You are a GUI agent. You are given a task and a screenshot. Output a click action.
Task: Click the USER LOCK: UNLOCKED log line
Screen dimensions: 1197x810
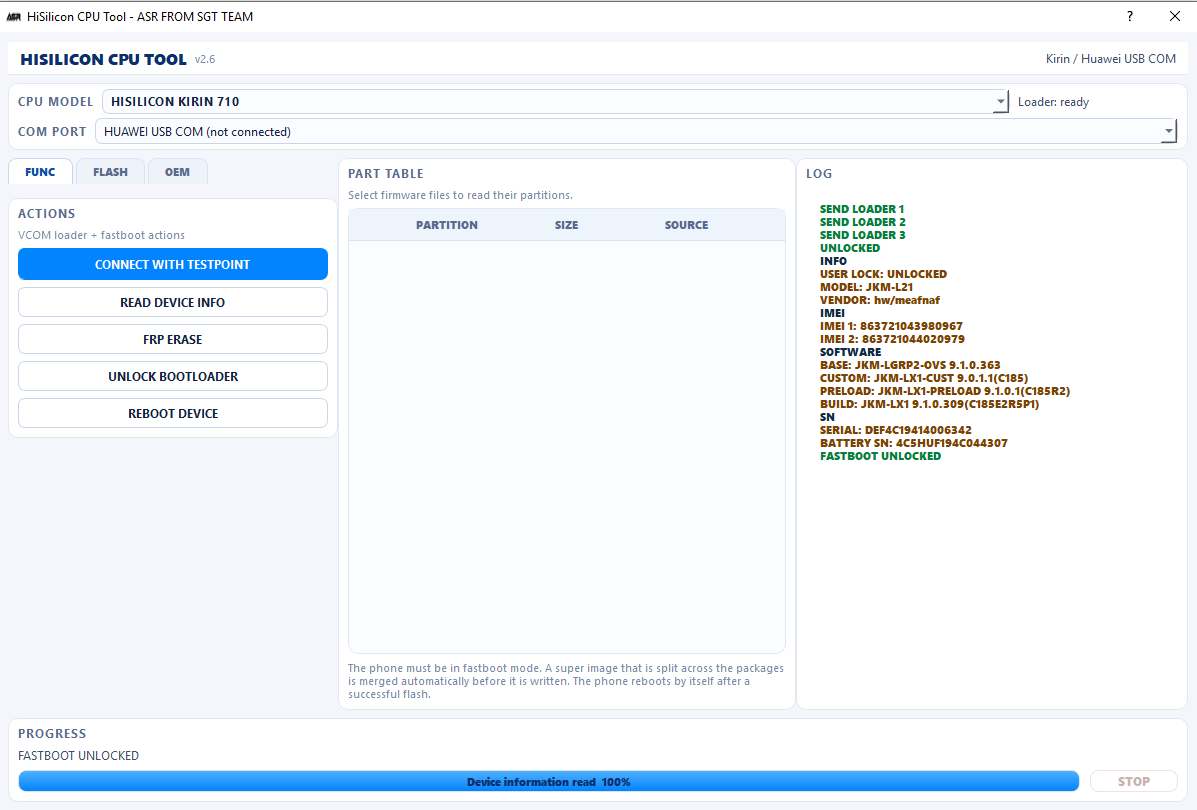883,274
